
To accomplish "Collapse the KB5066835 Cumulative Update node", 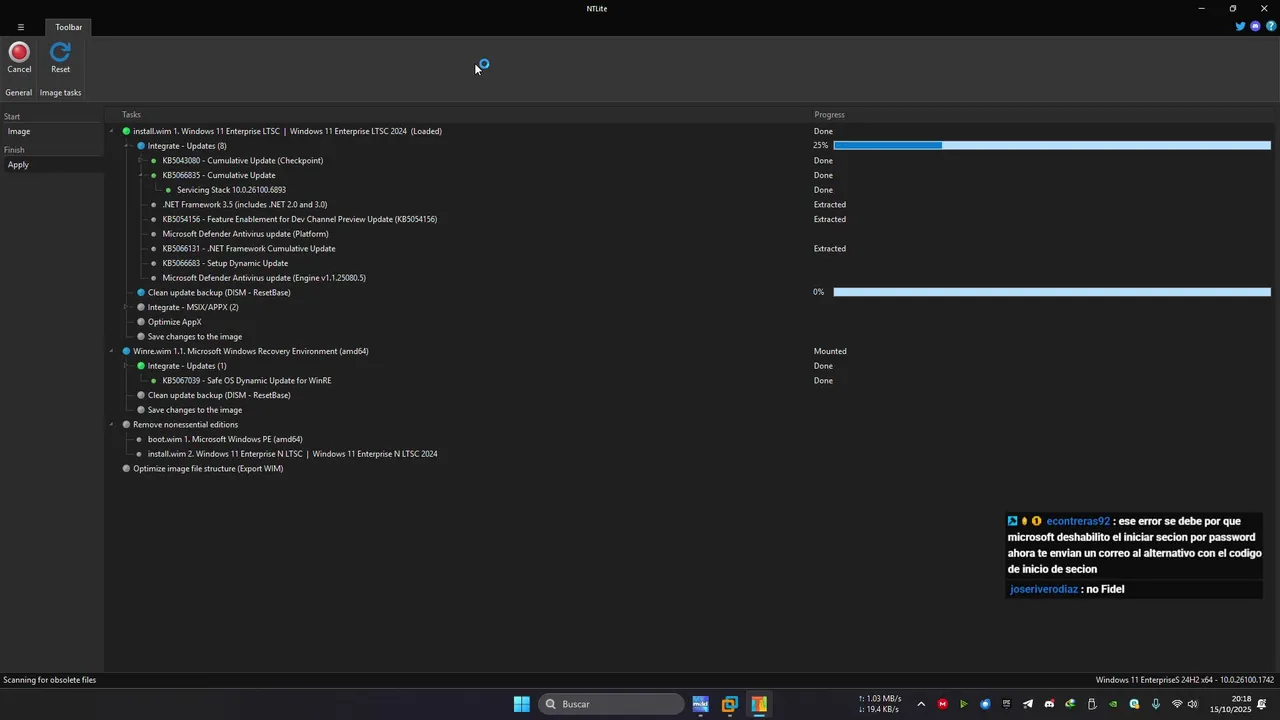I will pos(141,175).
